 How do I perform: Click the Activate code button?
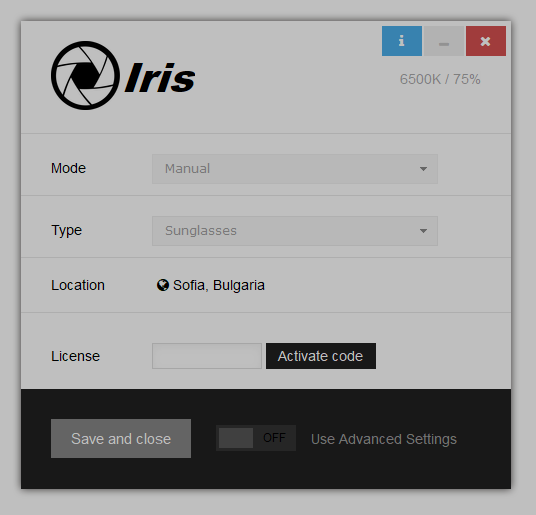321,356
